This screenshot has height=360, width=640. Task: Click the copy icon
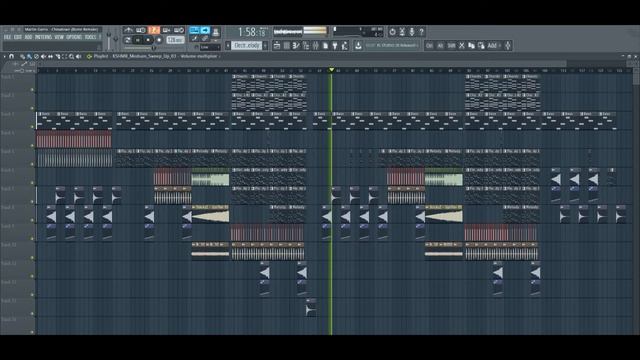(471, 46)
